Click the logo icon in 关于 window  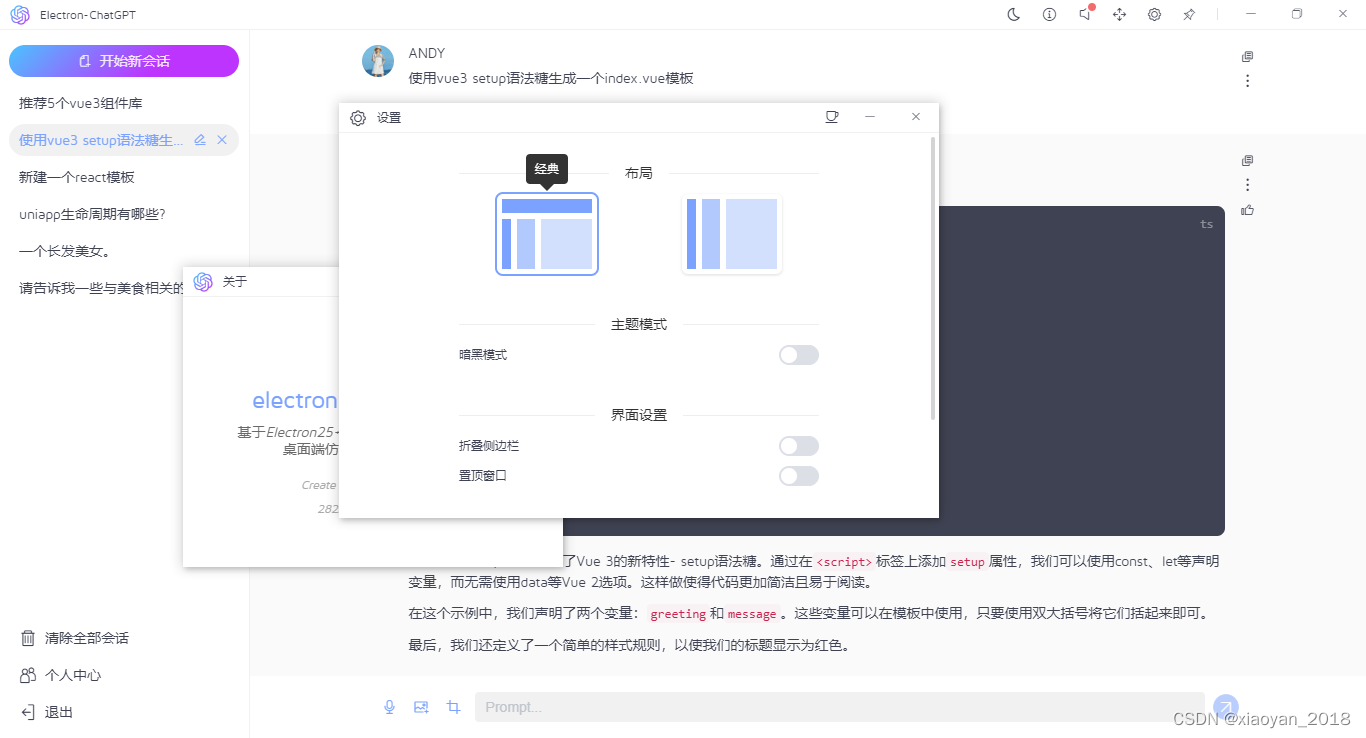click(203, 282)
